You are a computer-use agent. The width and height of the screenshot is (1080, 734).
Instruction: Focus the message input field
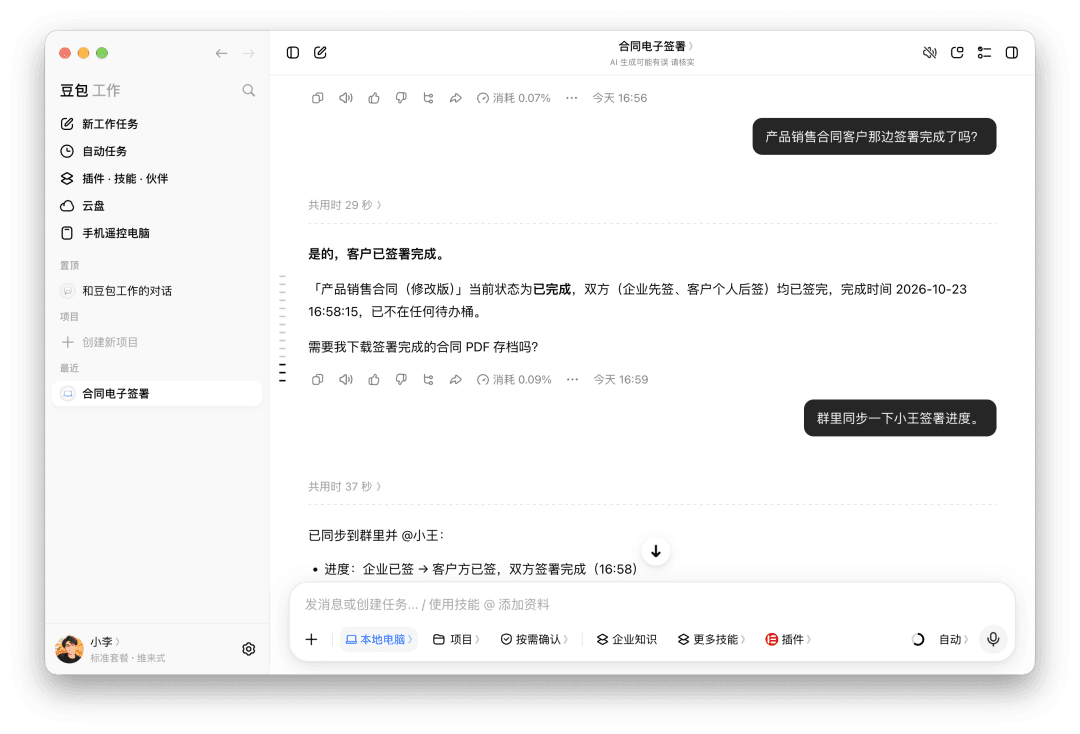[652, 605]
